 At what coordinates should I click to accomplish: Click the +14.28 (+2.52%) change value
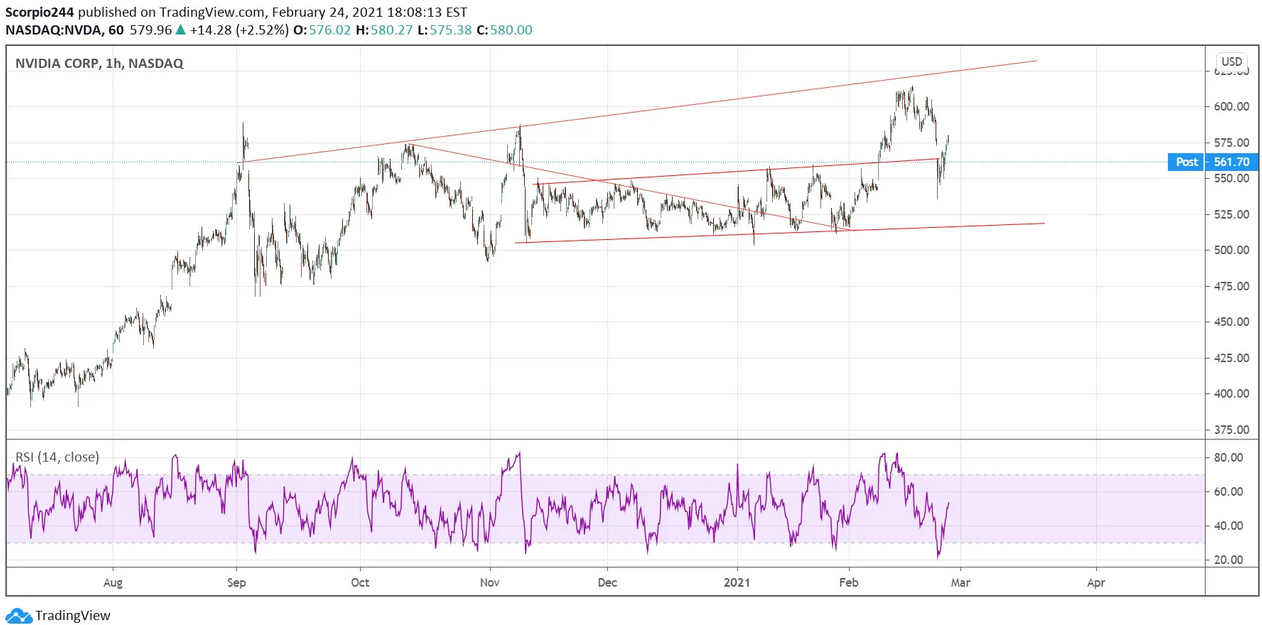pos(240,30)
